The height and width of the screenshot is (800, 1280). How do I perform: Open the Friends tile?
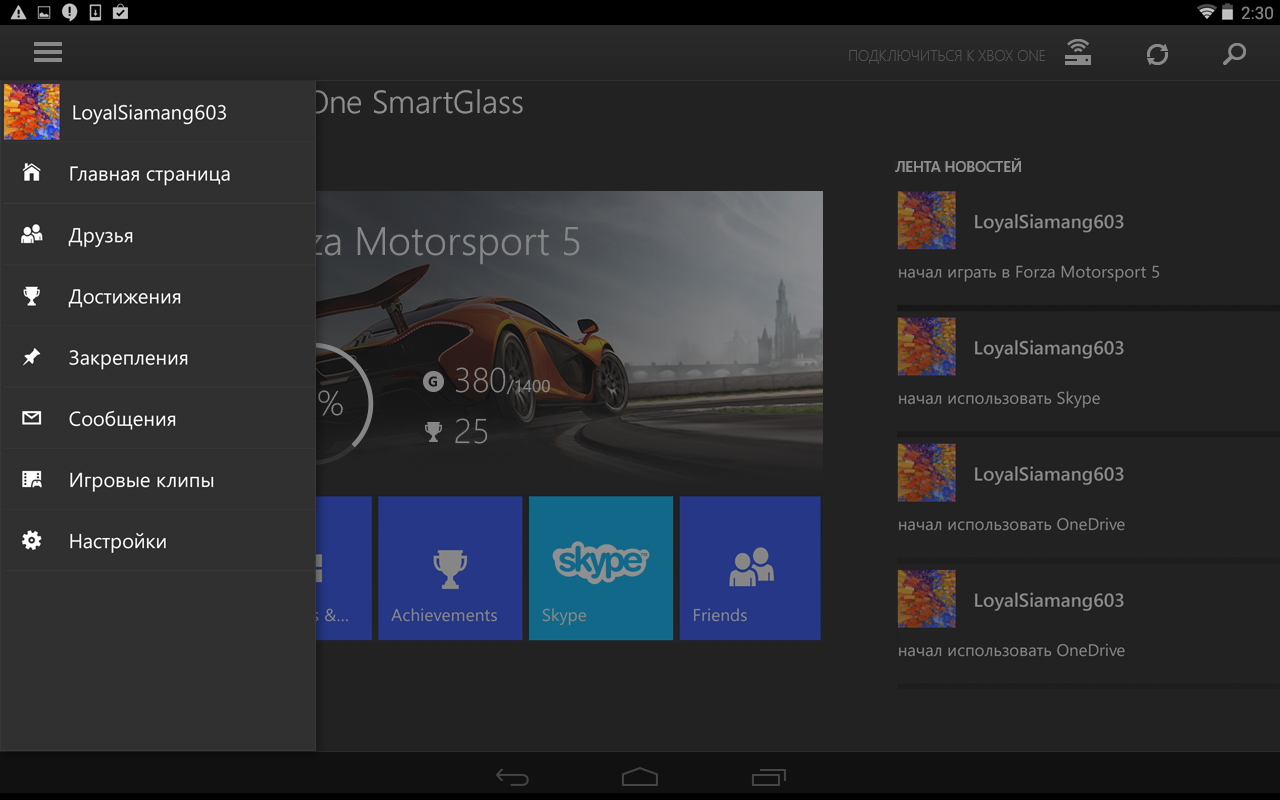tap(750, 567)
